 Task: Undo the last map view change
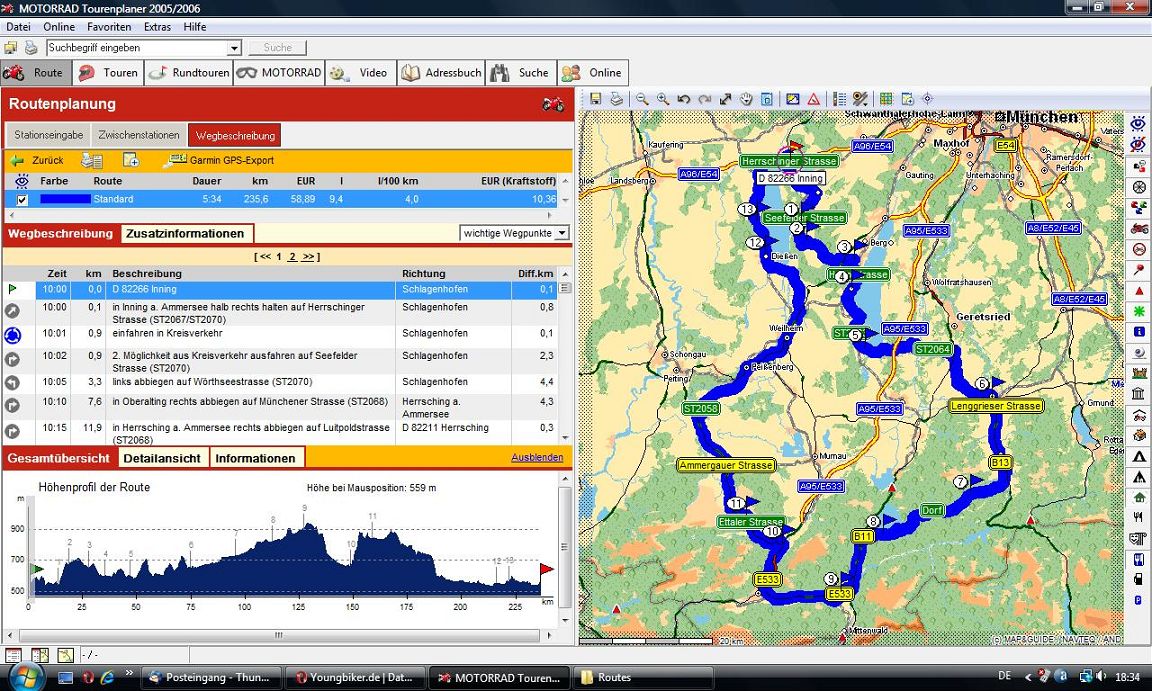click(x=684, y=99)
